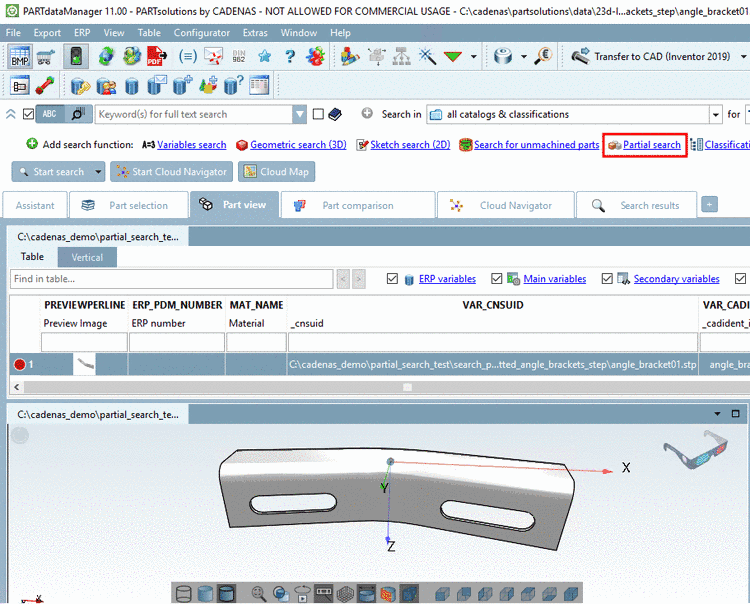Image resolution: width=750 pixels, height=604 pixels.
Task: Open the shopping cart icon
Action: coord(45,57)
